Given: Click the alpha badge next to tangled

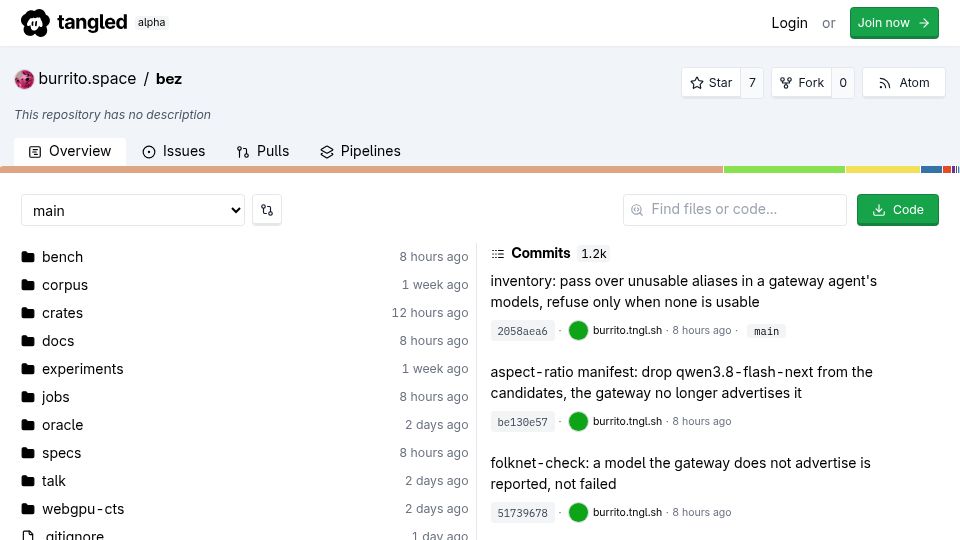Looking at the screenshot, I should [x=151, y=23].
